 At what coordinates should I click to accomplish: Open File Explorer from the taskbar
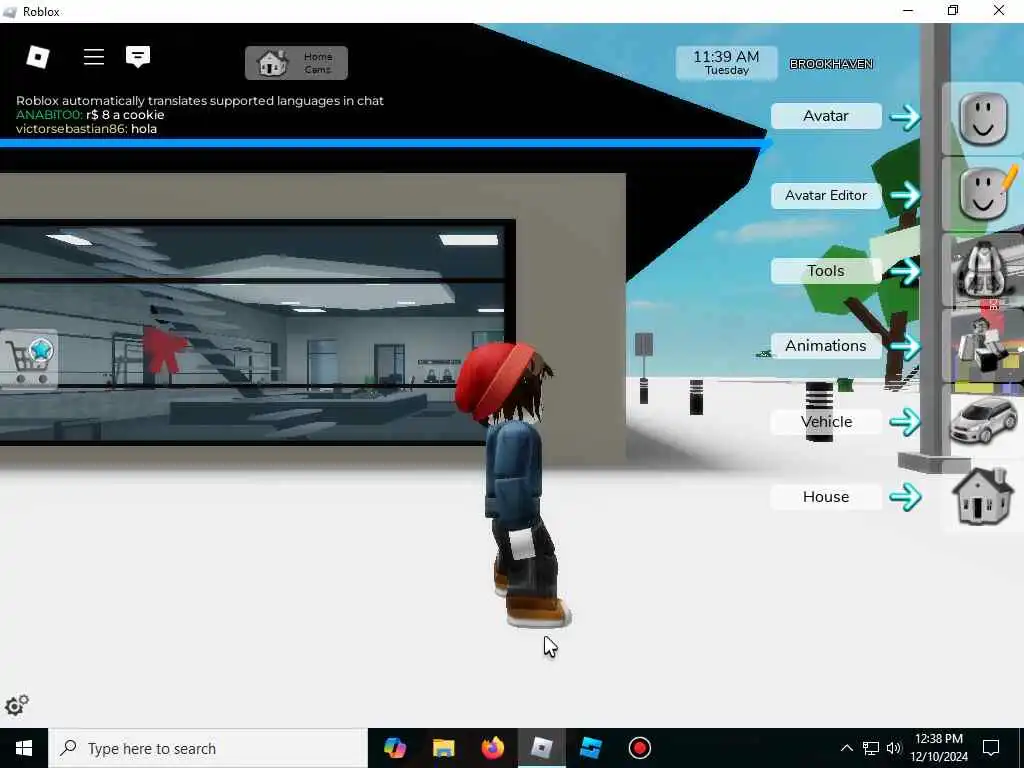443,748
